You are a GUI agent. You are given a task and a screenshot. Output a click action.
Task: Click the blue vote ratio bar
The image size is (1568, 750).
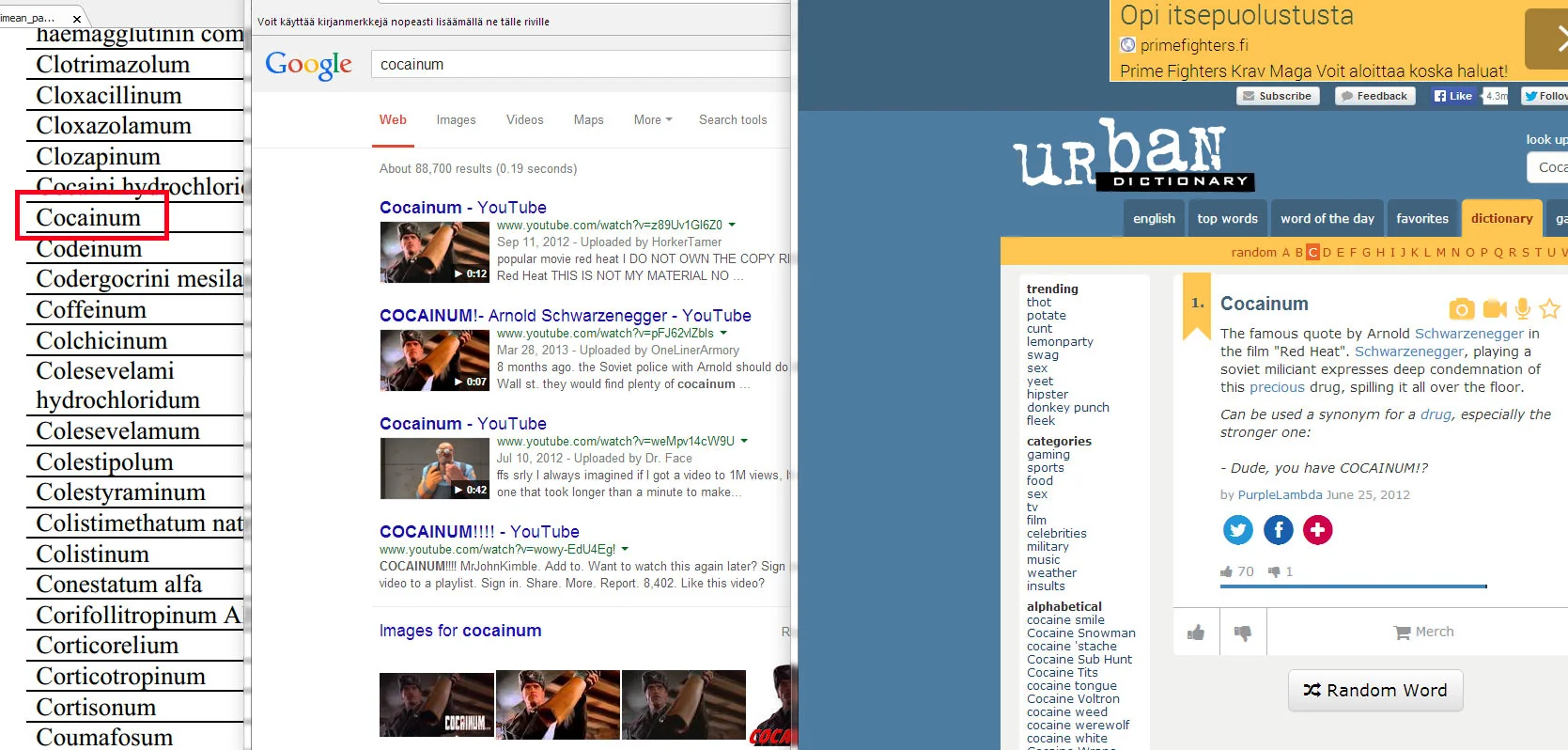[x=1353, y=586]
